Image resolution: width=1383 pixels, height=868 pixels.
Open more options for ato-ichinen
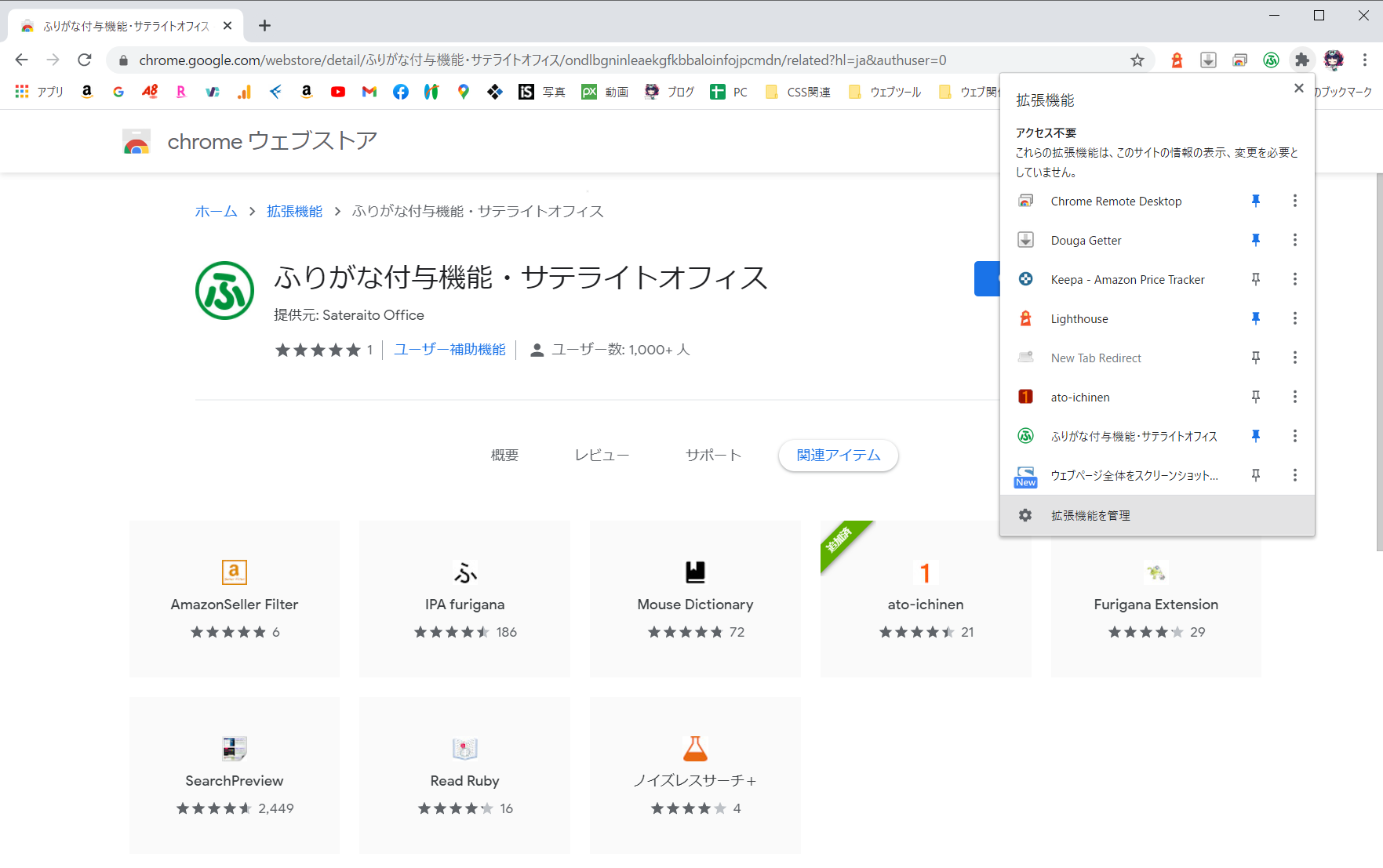pyautogui.click(x=1295, y=397)
